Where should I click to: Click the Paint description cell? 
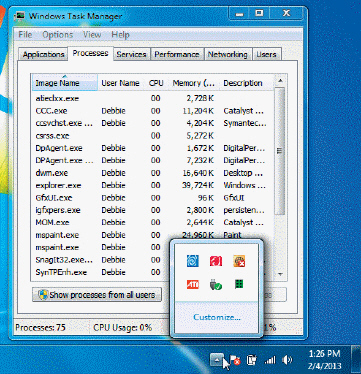pos(232,235)
